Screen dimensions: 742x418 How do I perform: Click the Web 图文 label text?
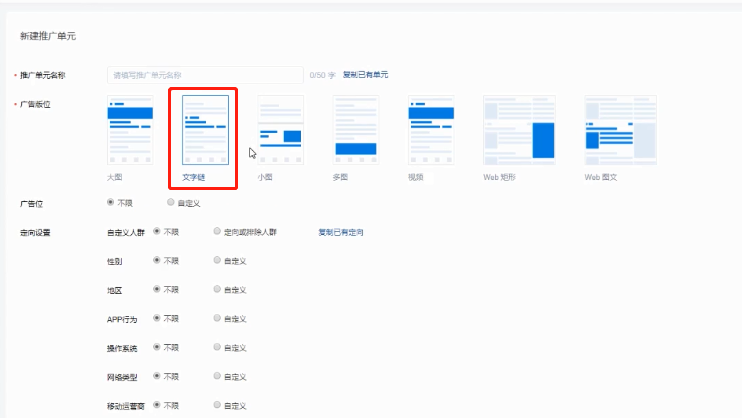pyautogui.click(x=601, y=177)
